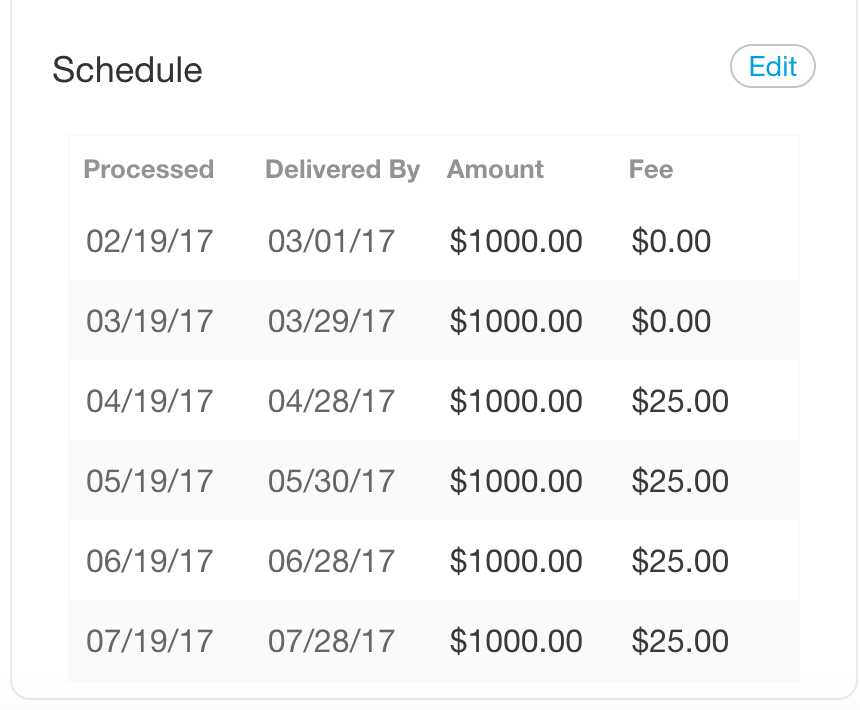Image resolution: width=860 pixels, height=710 pixels.
Task: Select the row processed 04/19/17
Action: (433, 400)
